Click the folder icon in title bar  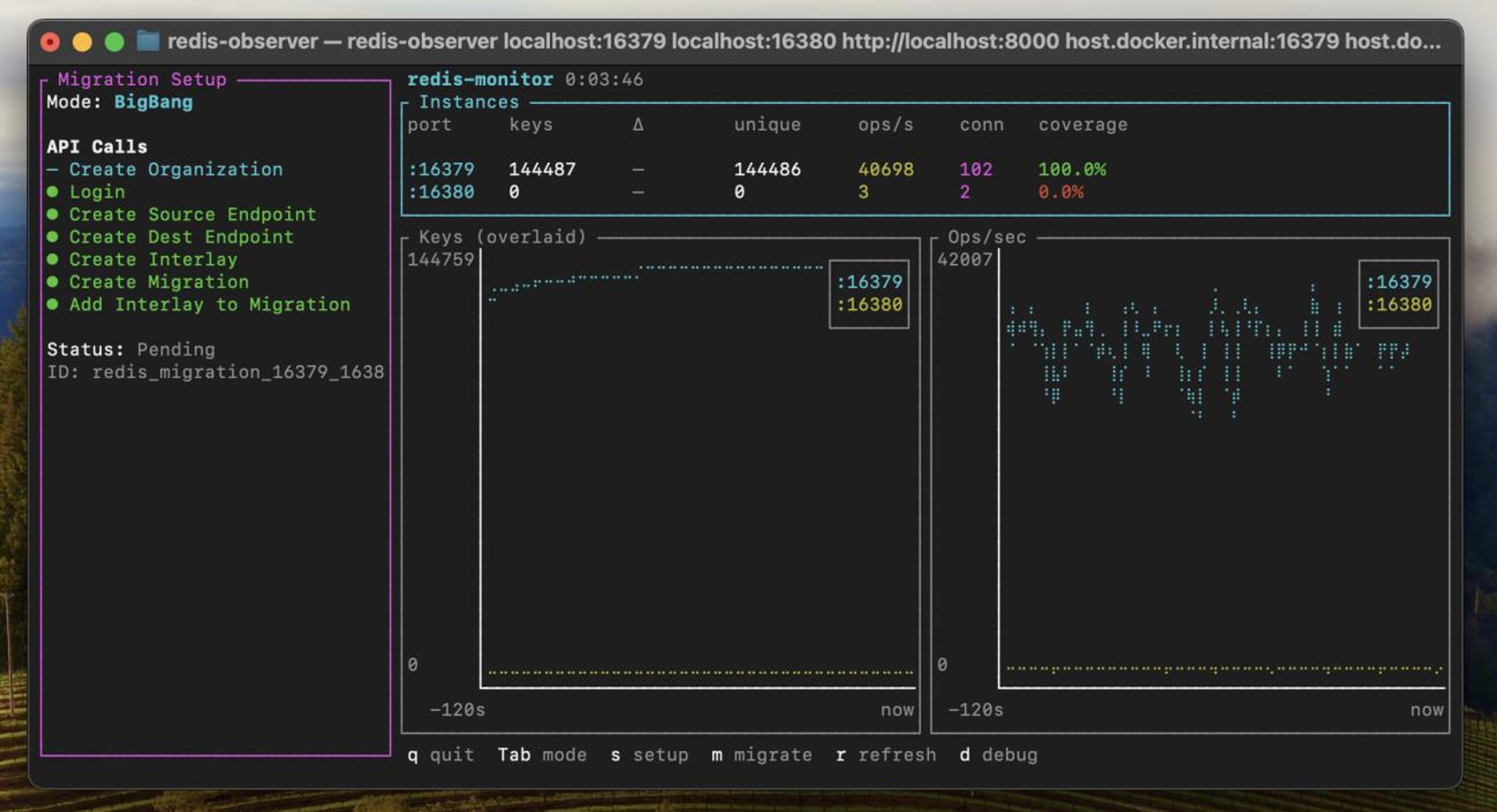point(148,41)
